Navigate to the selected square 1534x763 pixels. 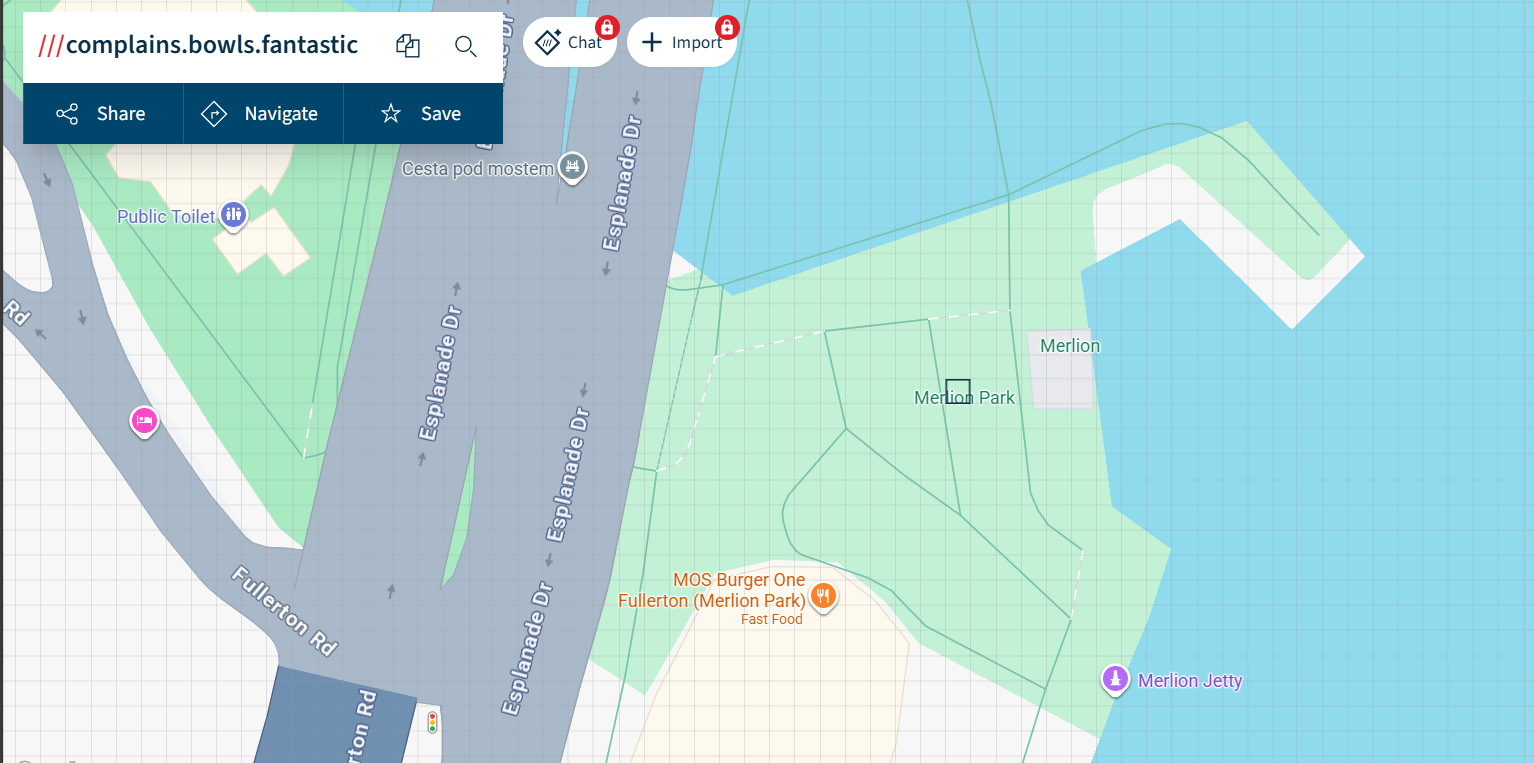tap(262, 114)
